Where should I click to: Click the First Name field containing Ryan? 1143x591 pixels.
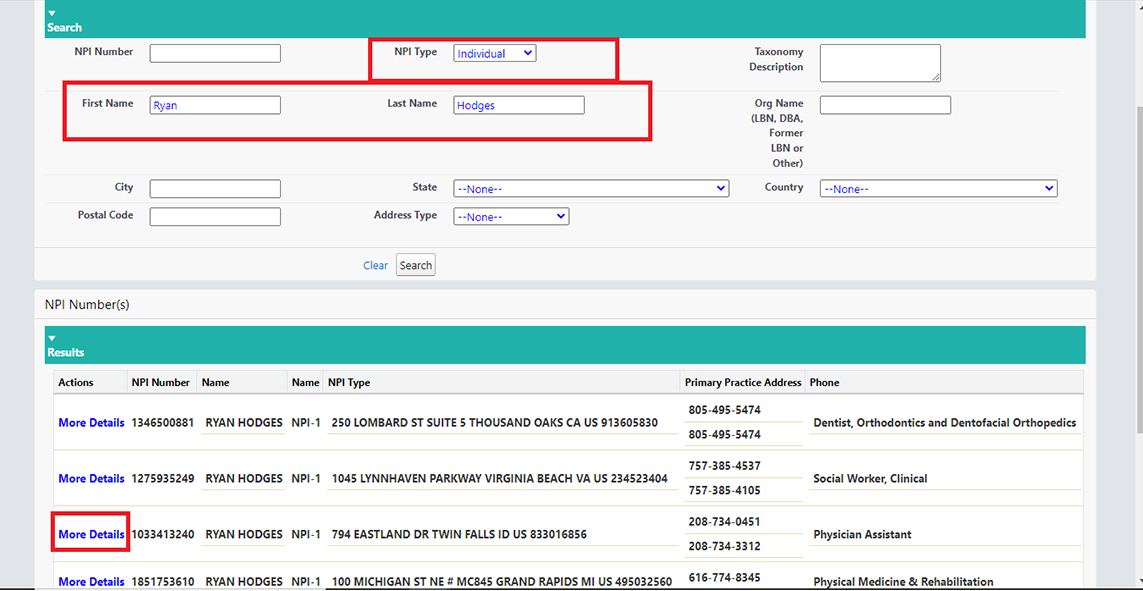pyautogui.click(x=215, y=105)
